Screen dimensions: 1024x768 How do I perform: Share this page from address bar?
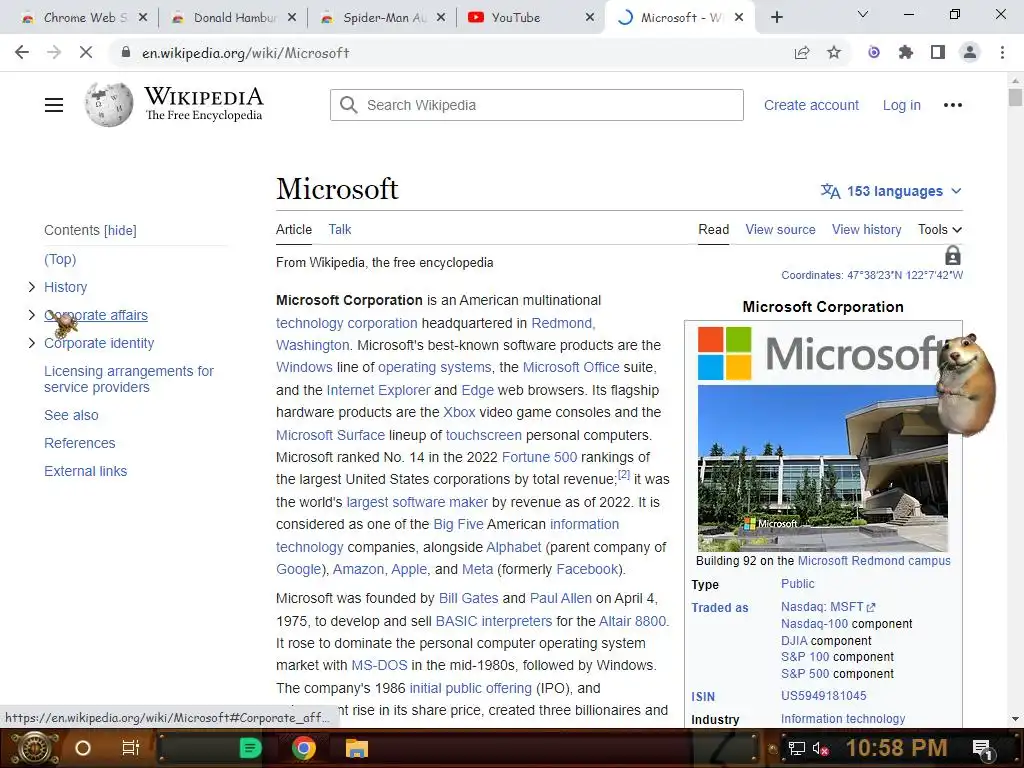click(x=802, y=53)
